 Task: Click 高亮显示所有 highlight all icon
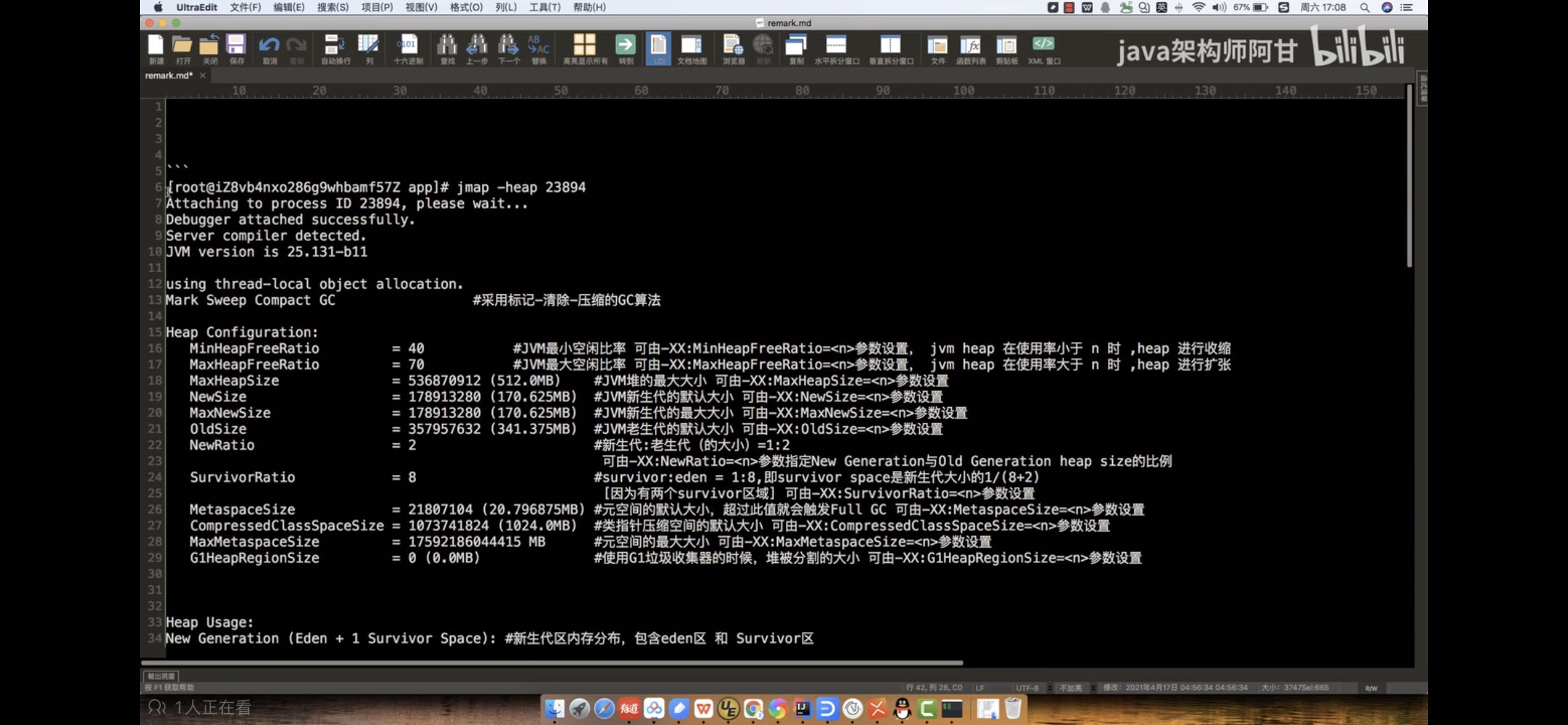pos(585,49)
